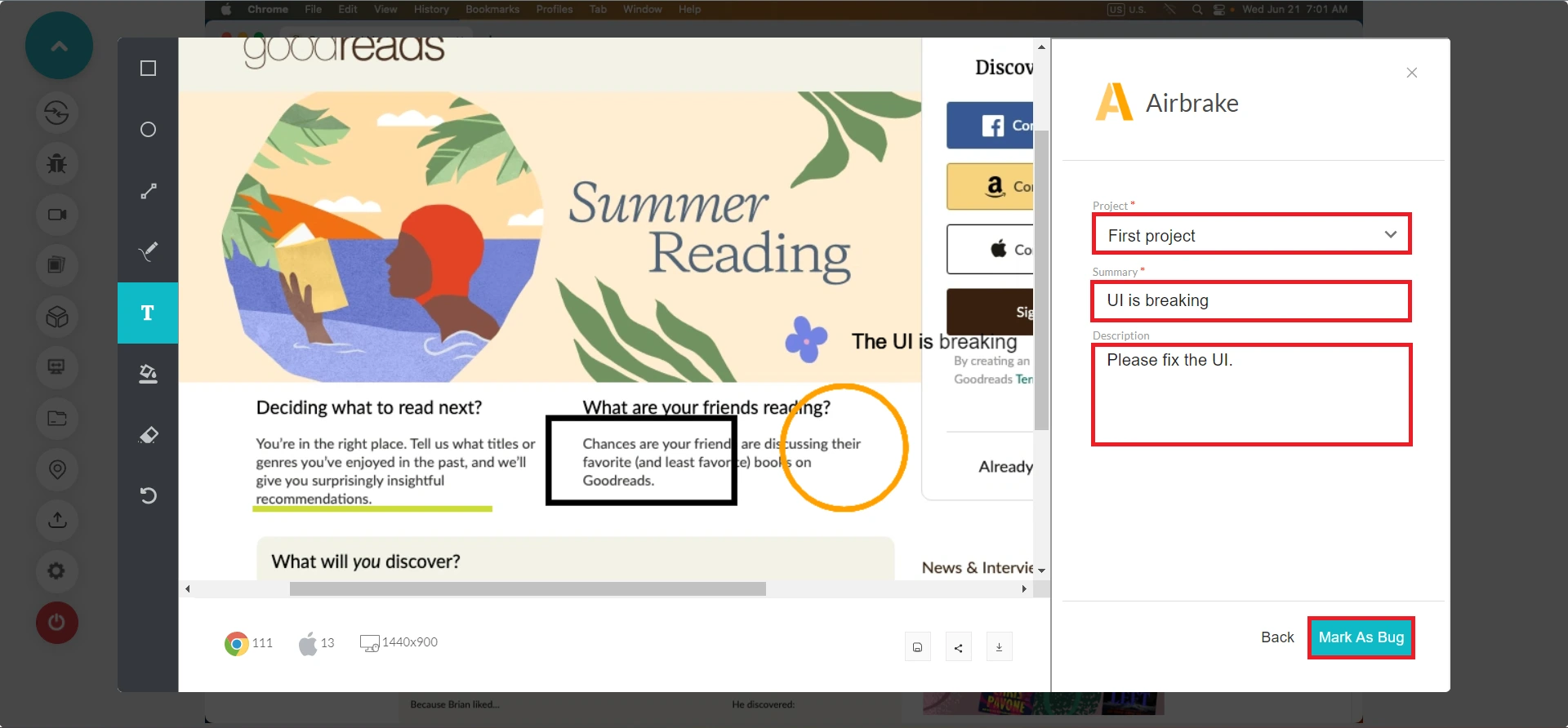Select the rectangle annotation tool
This screenshot has width=1568, height=728.
click(148, 69)
